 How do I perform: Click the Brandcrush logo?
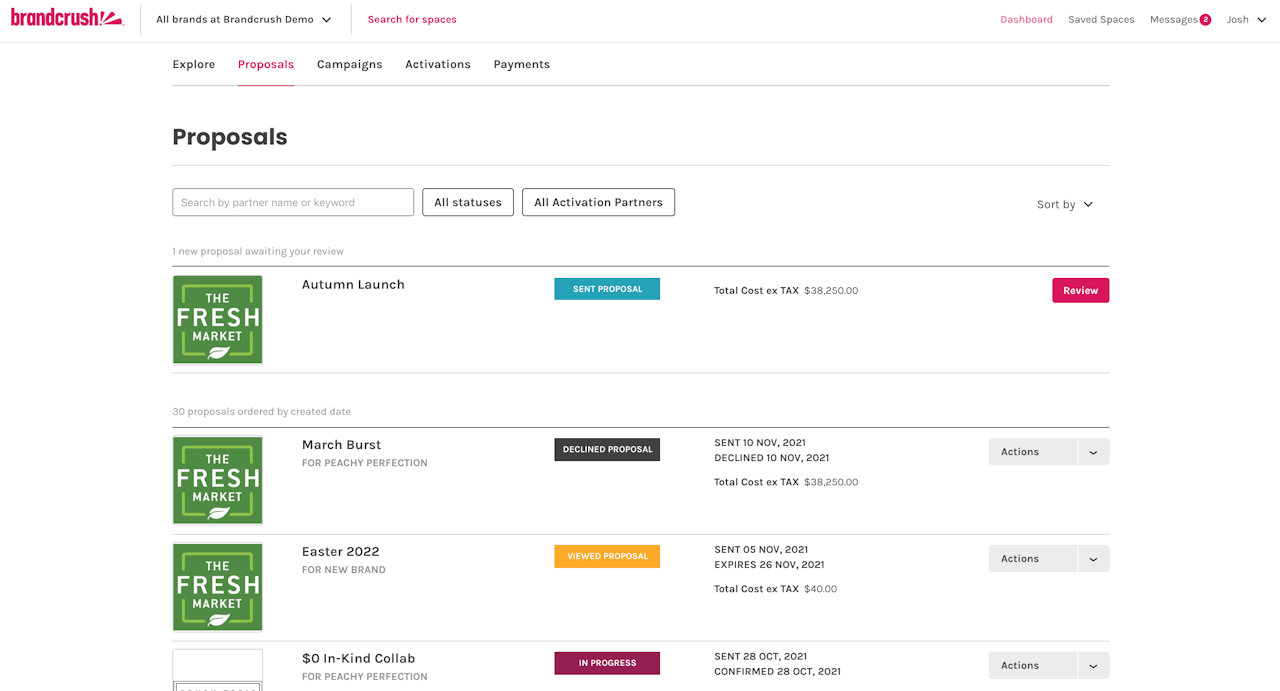67,18
